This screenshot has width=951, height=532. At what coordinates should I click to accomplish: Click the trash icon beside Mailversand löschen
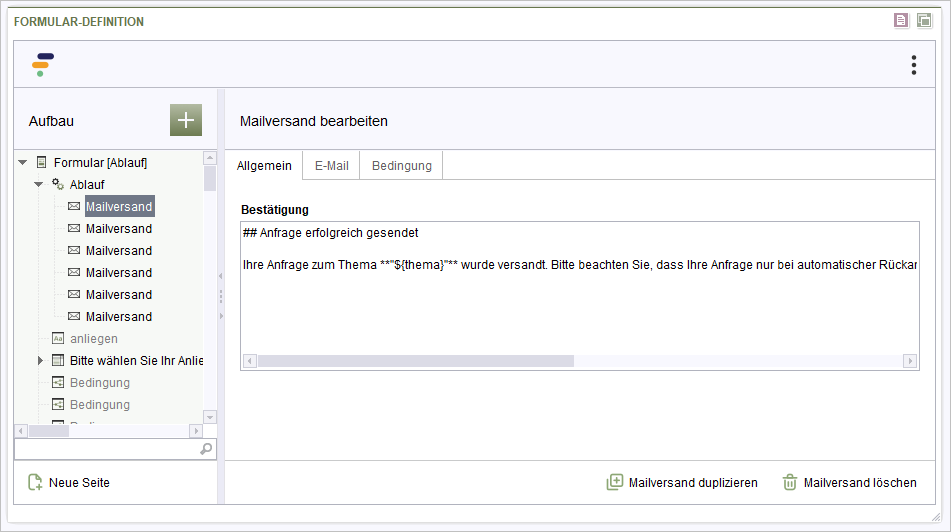pos(790,482)
